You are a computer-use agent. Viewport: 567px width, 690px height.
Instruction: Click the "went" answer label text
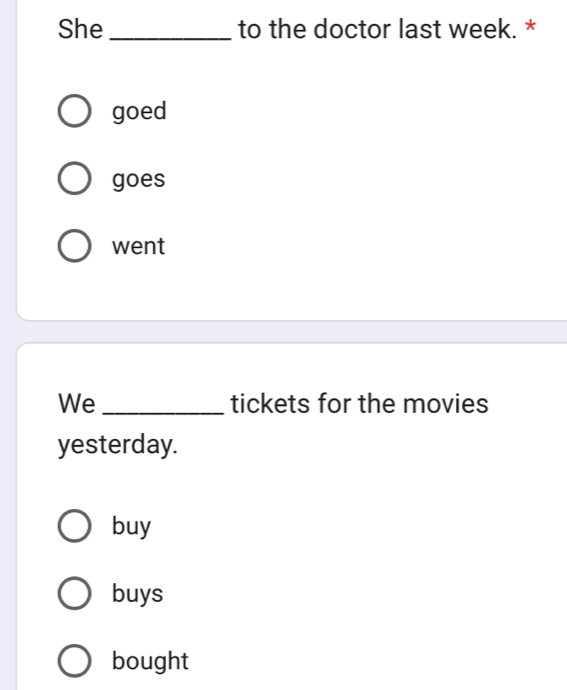138,246
